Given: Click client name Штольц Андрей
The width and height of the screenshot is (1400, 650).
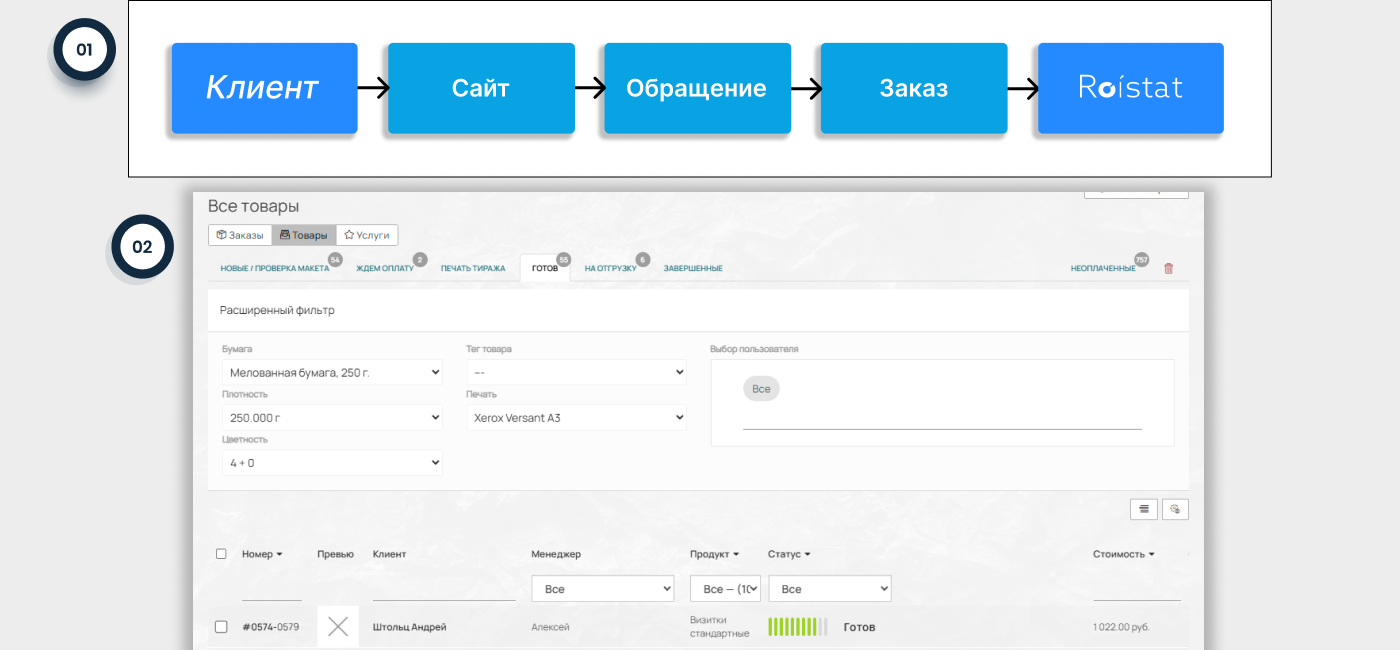Looking at the screenshot, I should (x=409, y=627).
